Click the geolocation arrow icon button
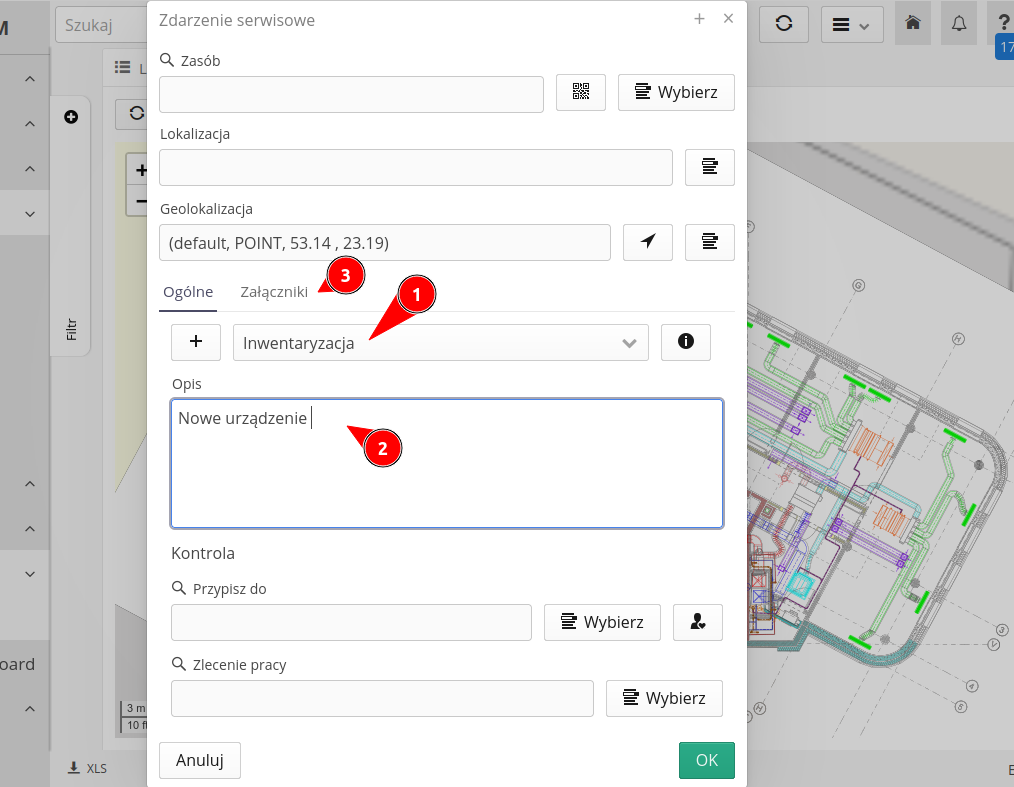 coord(648,242)
